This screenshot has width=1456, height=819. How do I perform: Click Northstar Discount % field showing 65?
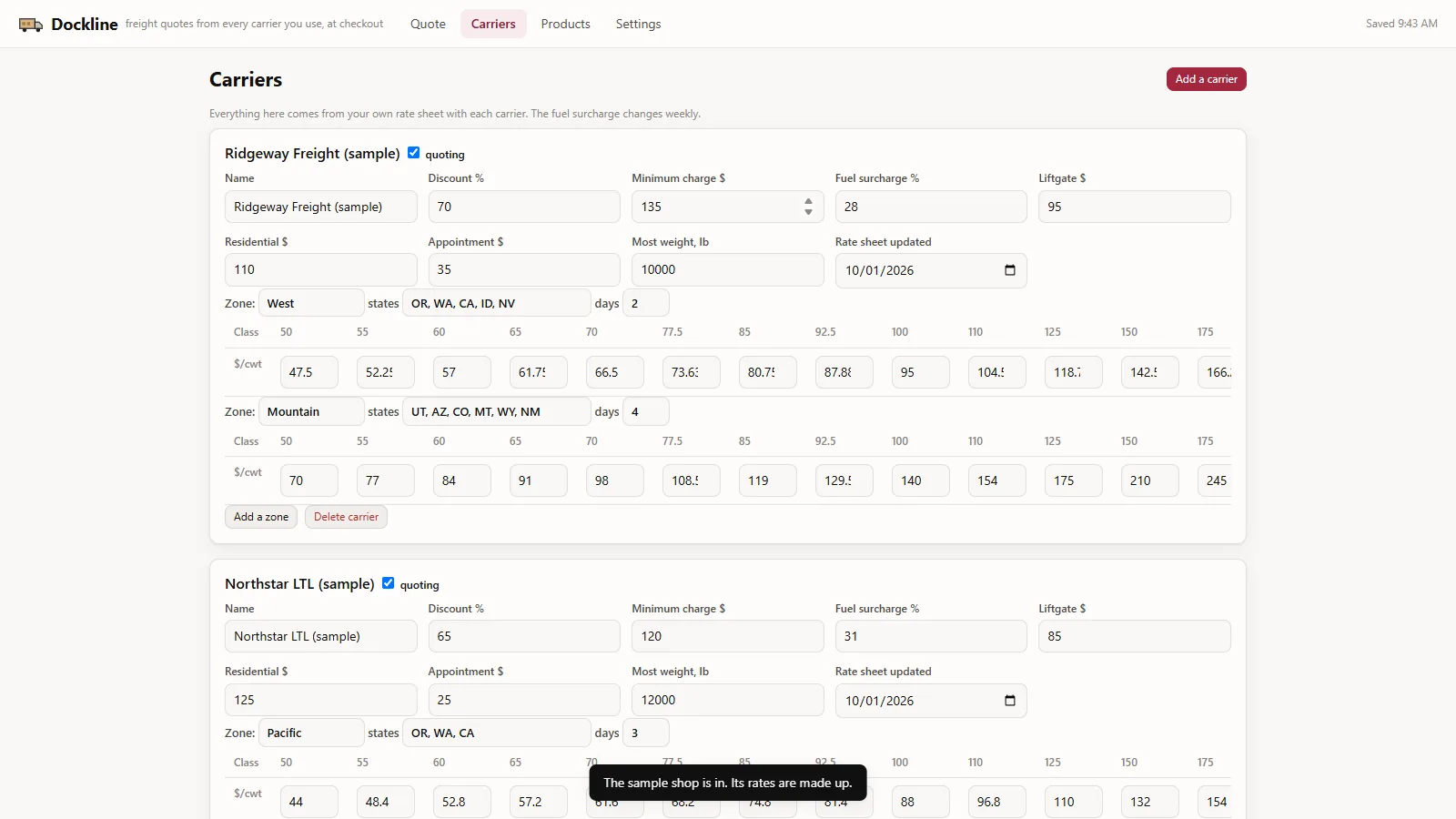524,636
